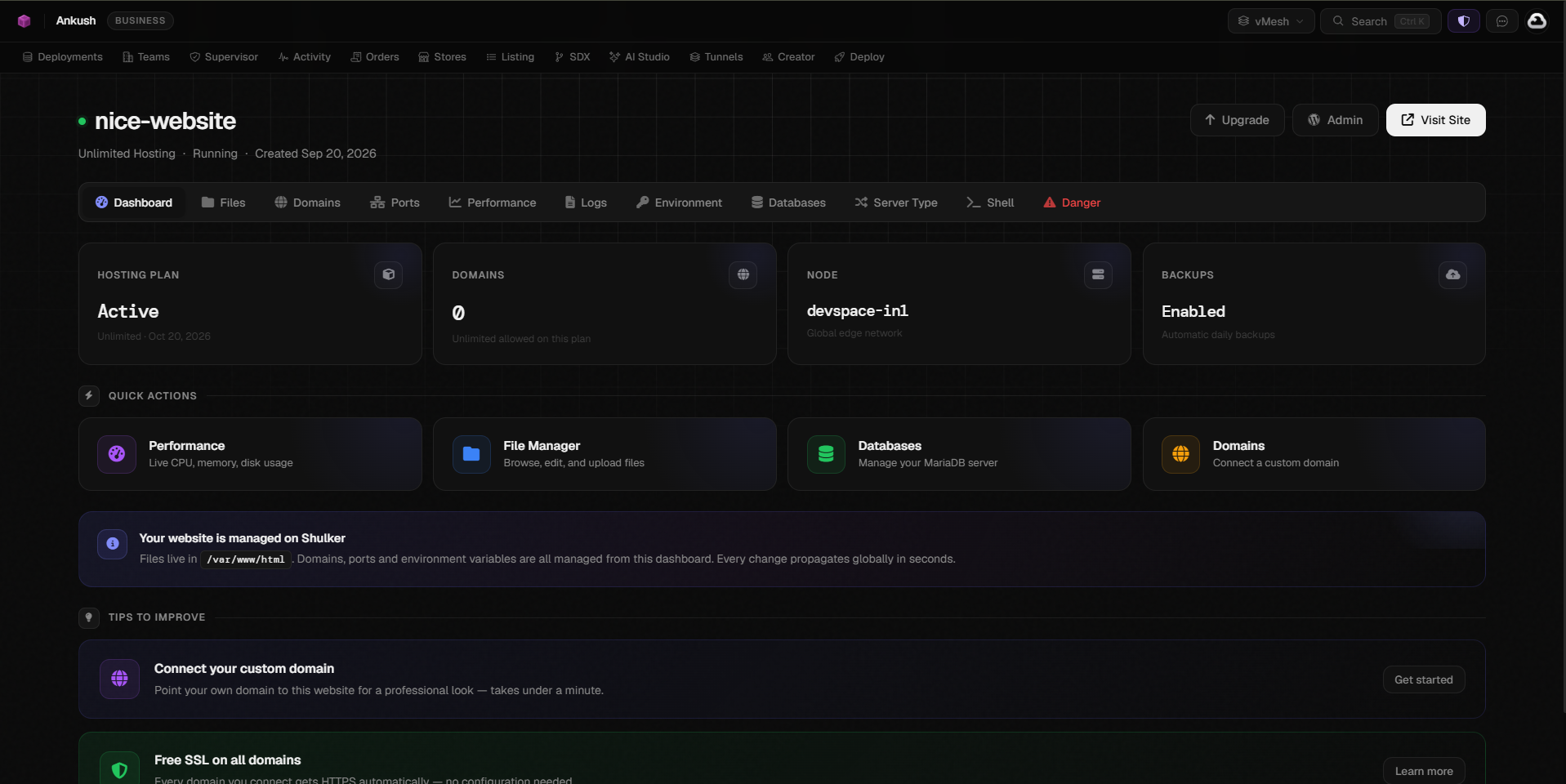Open the Databases green stack icon

pyautogui.click(x=826, y=454)
